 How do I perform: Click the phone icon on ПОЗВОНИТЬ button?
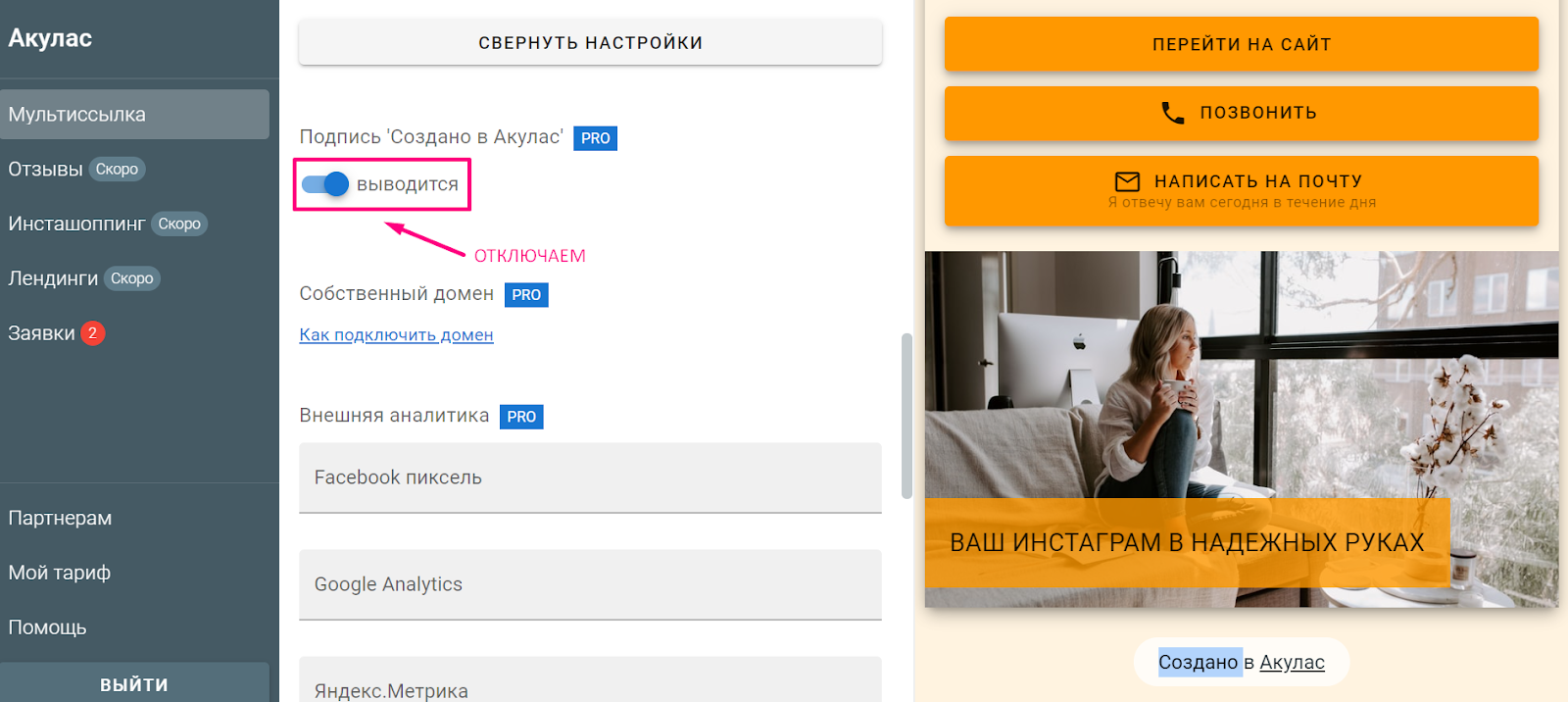[1172, 113]
